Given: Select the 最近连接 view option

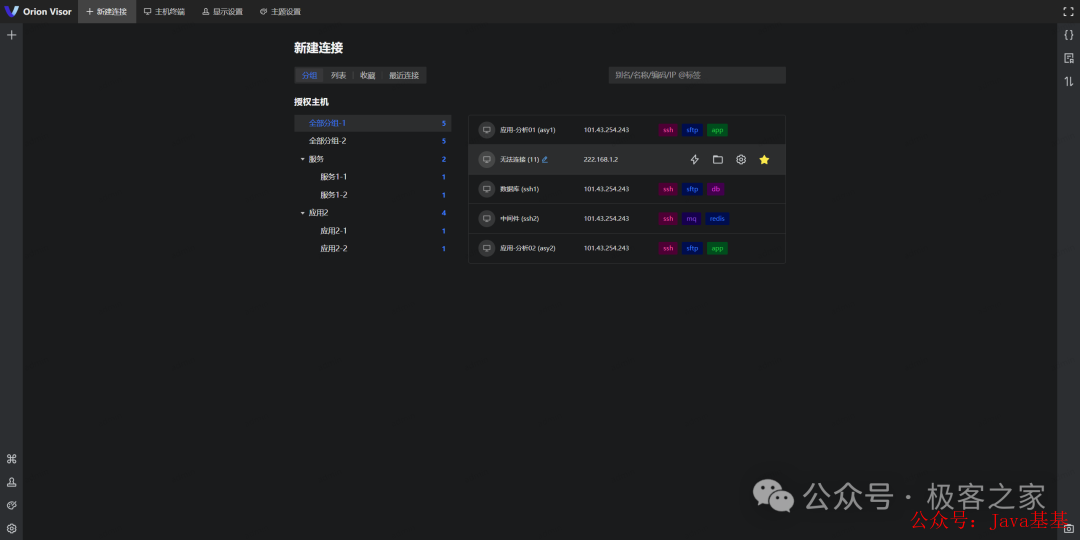Looking at the screenshot, I should (x=404, y=76).
